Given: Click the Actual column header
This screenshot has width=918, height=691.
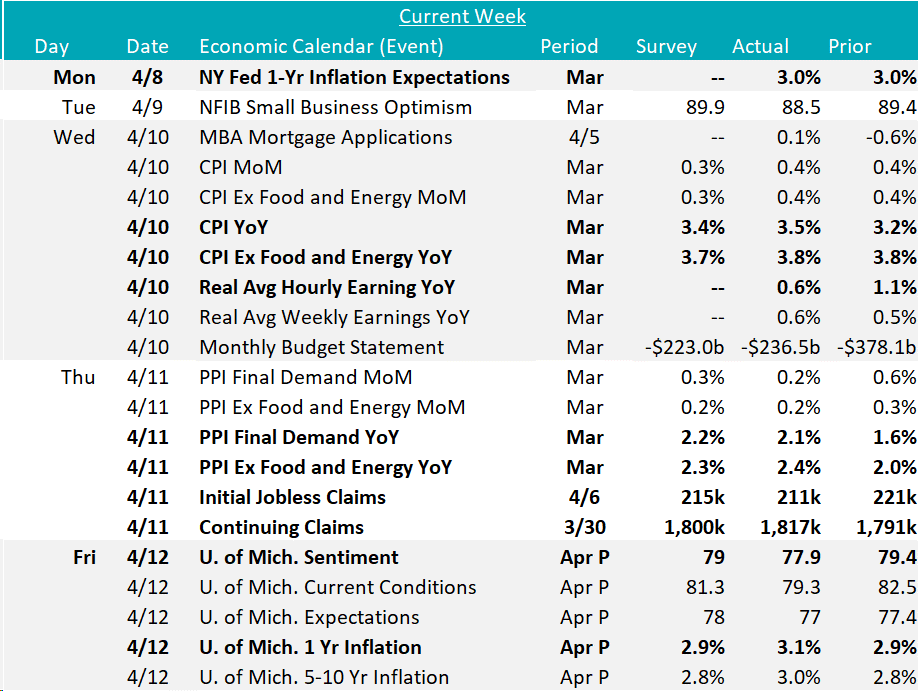Looking at the screenshot, I should (760, 47).
